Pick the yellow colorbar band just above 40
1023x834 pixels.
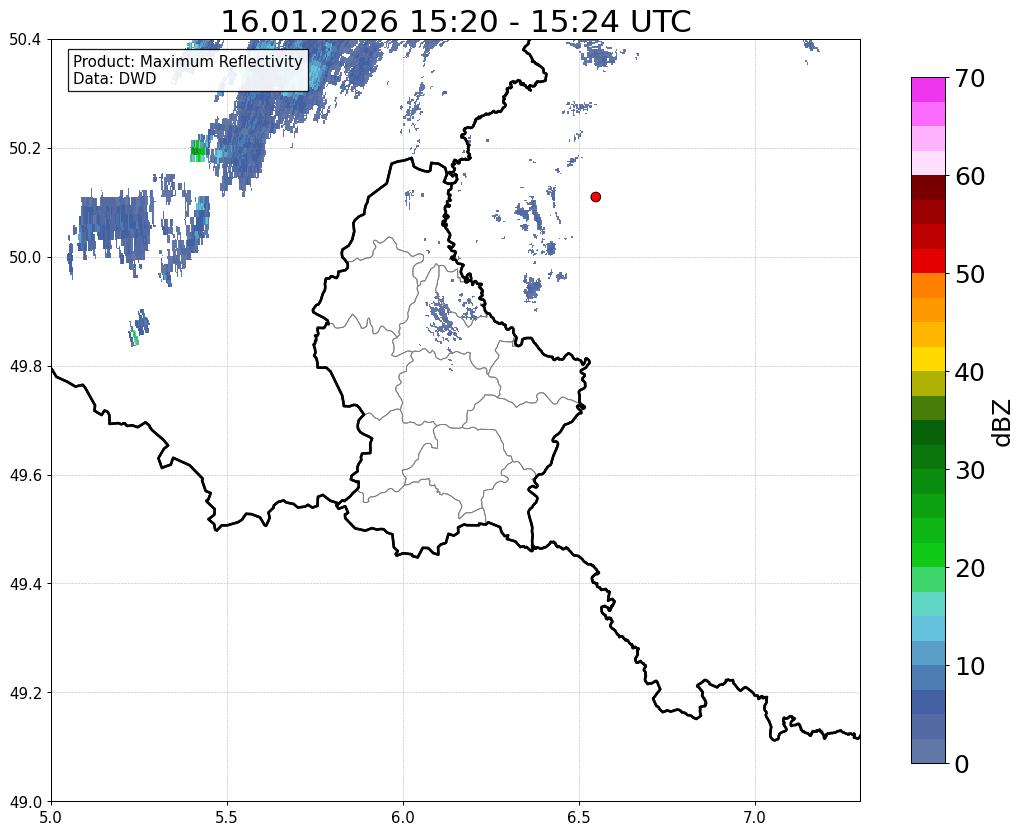[928, 360]
